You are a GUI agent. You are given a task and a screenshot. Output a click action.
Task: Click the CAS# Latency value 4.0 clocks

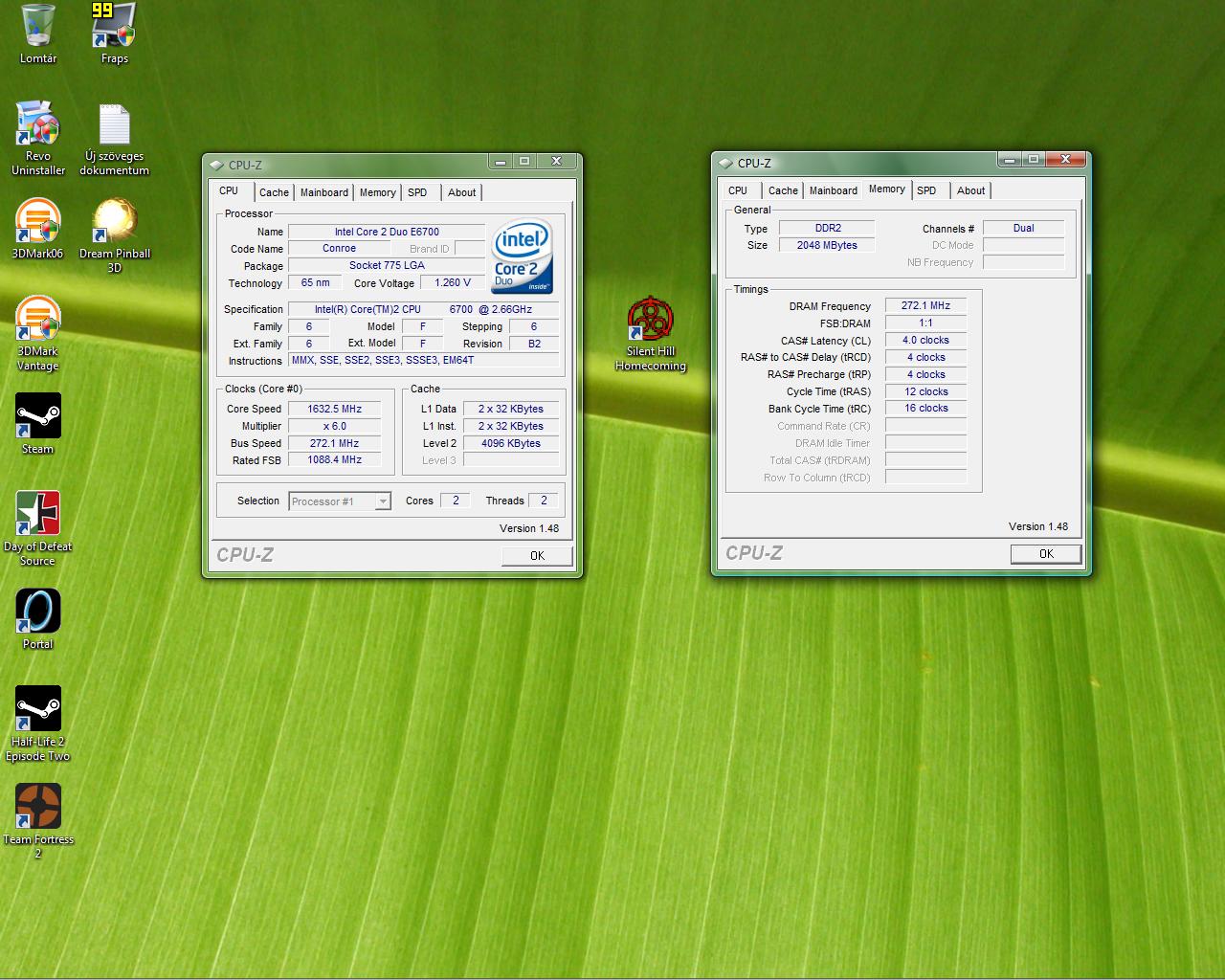925,341
